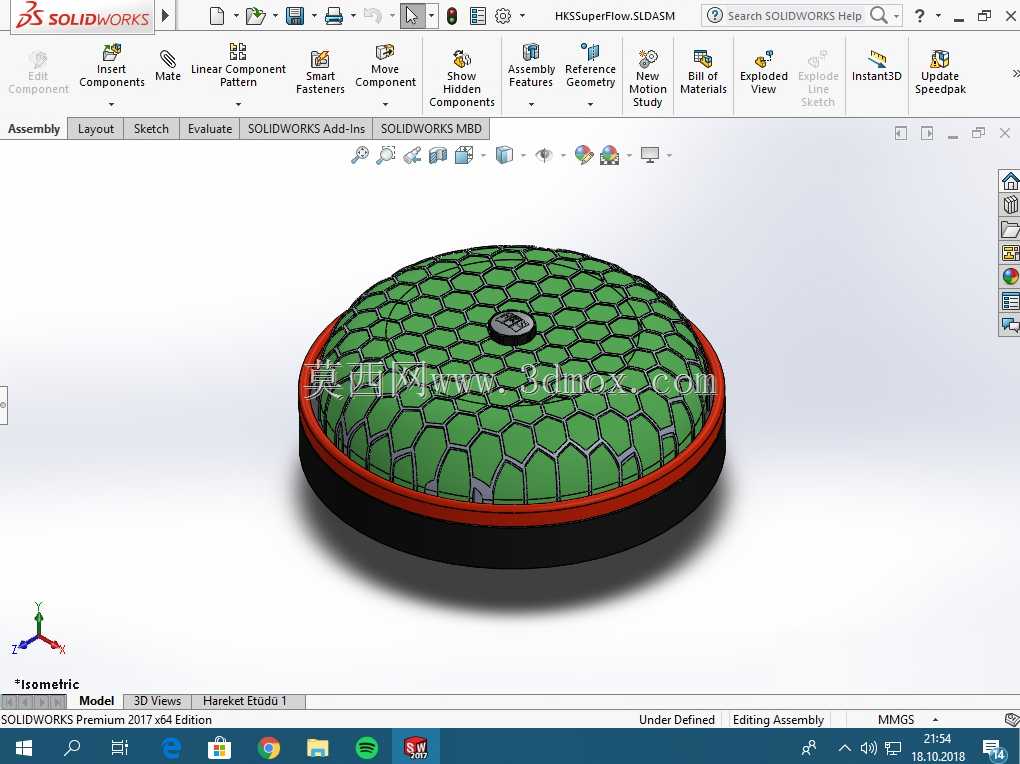Click the Display Style cube icon
Viewport: 1020px width, 764px height.
504,155
